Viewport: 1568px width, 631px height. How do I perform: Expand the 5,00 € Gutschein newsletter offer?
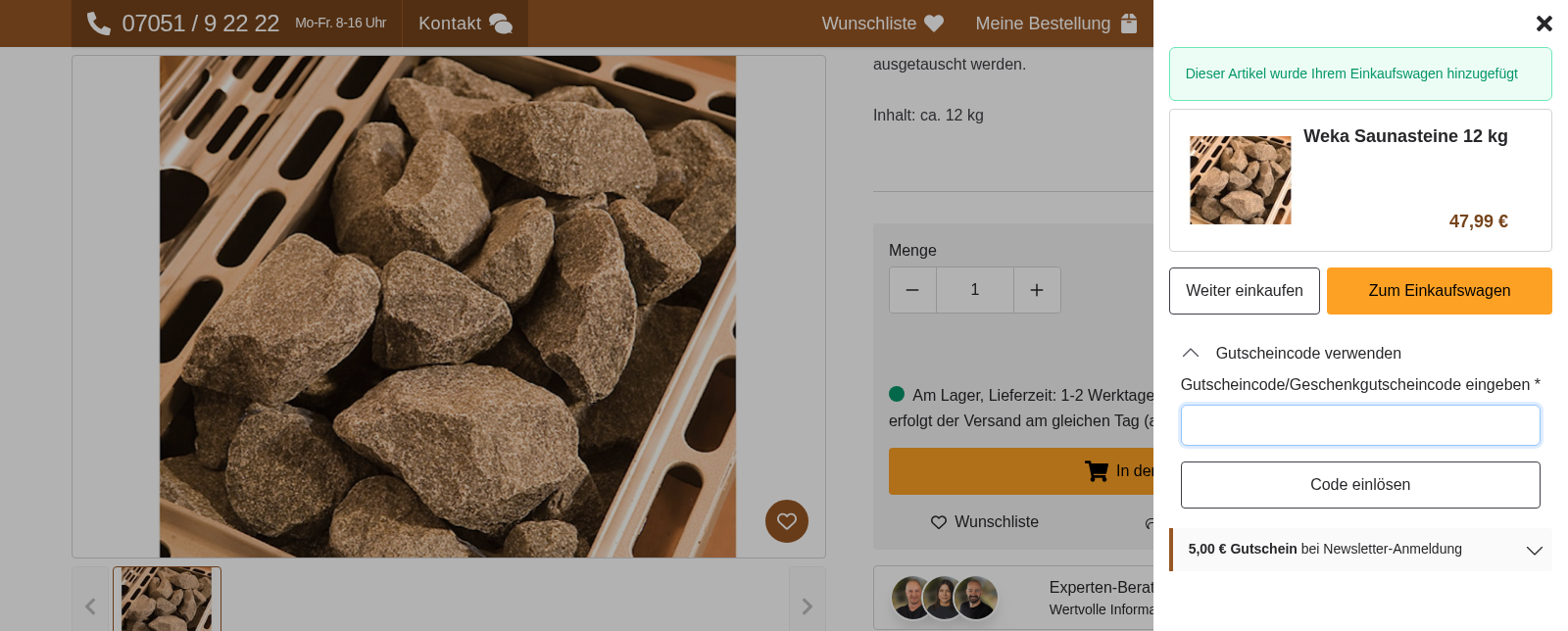coord(1534,550)
